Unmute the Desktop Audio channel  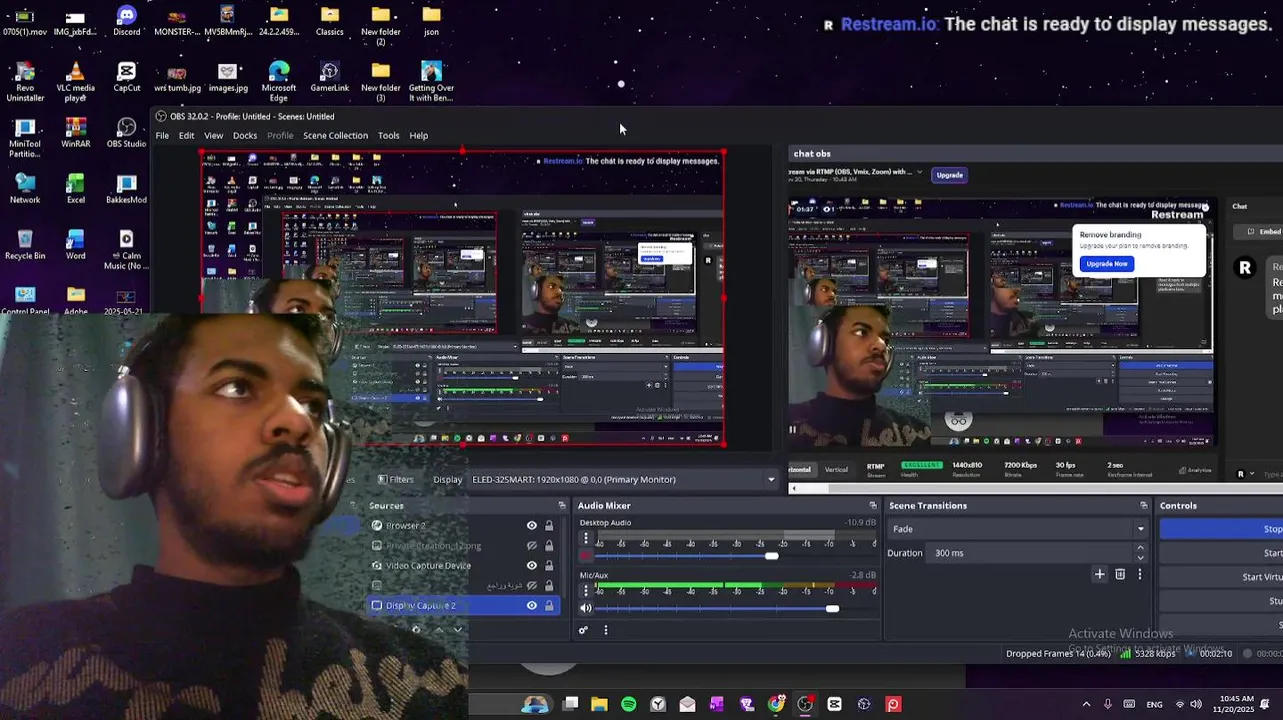click(x=586, y=555)
